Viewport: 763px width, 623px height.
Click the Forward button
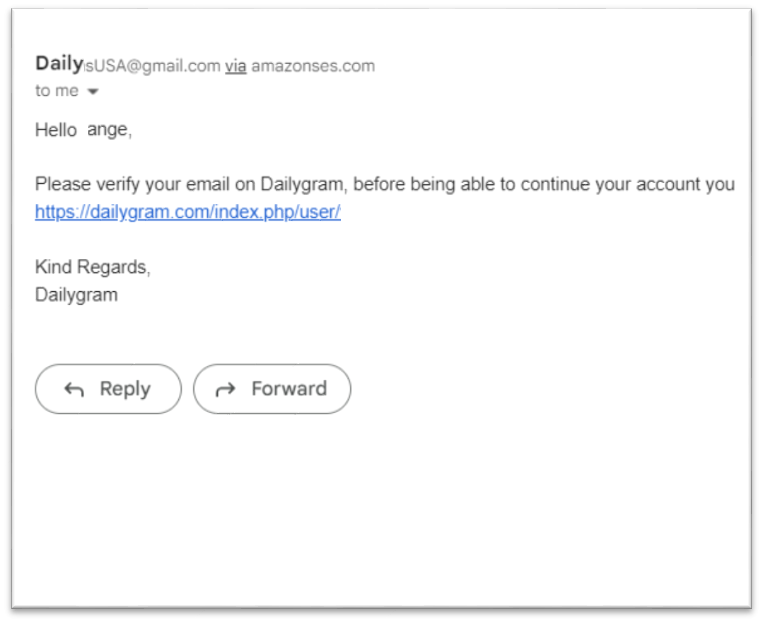pos(272,389)
